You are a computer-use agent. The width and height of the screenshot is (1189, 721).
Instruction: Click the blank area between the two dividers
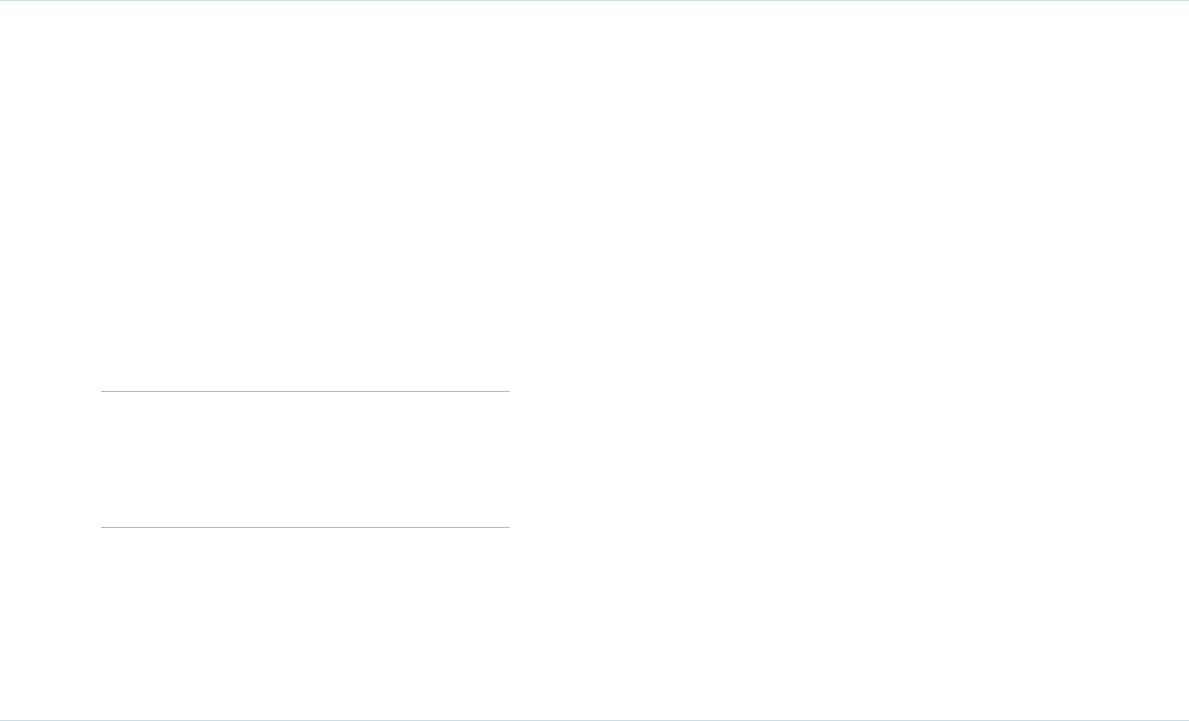tap(305, 459)
